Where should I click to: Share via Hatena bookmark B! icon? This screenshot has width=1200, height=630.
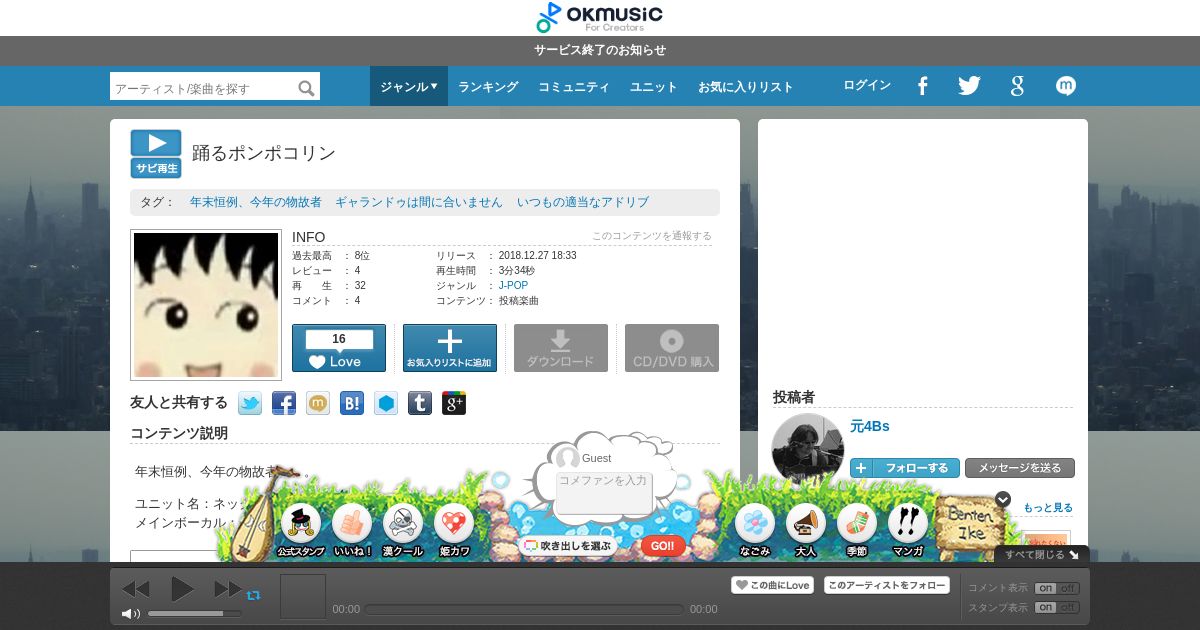point(352,403)
